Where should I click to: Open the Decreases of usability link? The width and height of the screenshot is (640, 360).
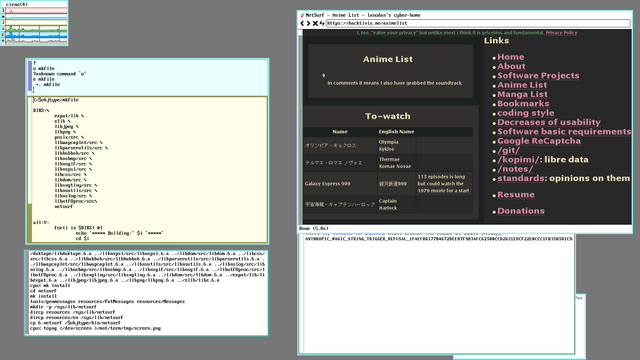point(549,122)
